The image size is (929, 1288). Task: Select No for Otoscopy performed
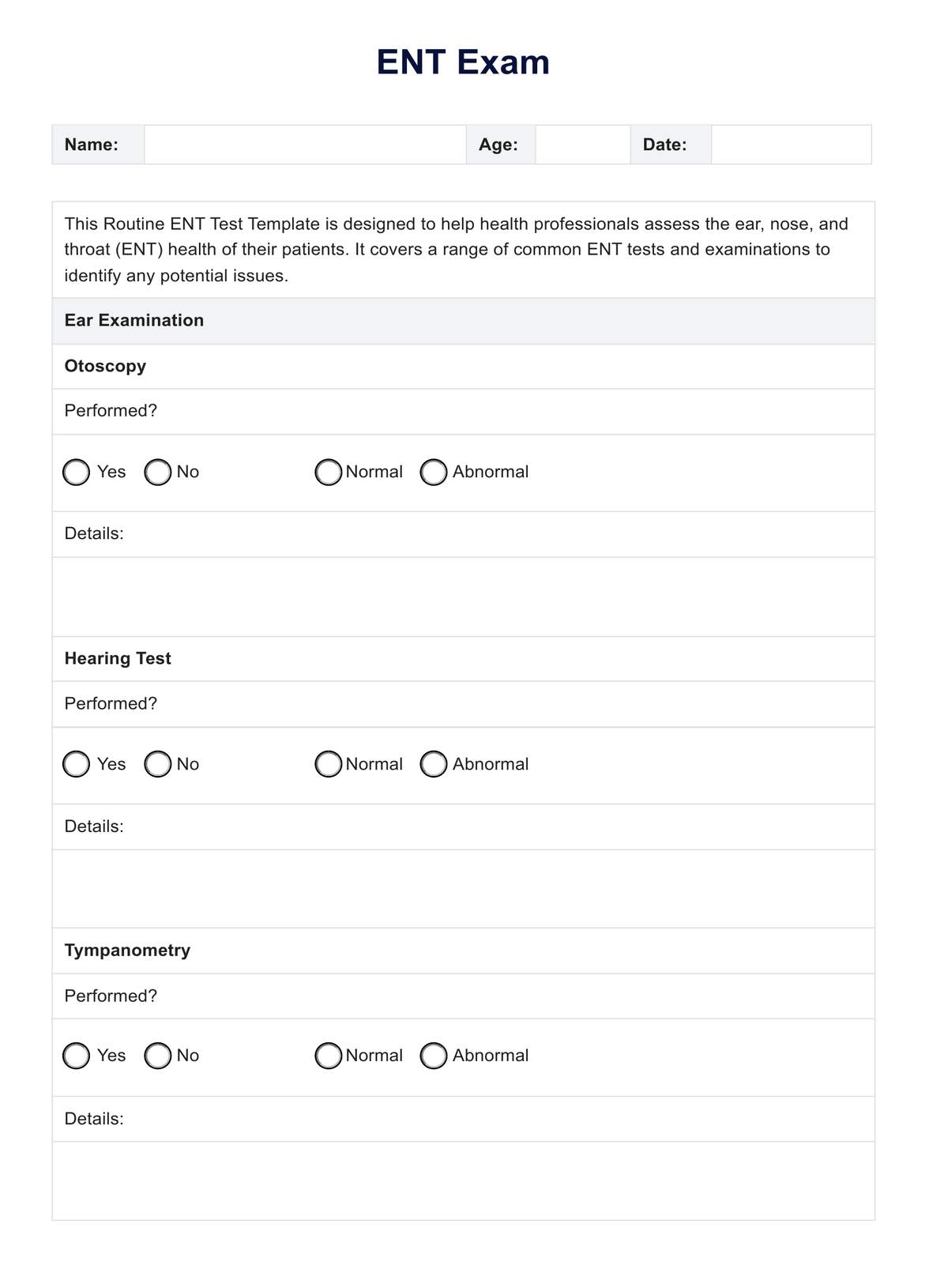pyautogui.click(x=158, y=473)
